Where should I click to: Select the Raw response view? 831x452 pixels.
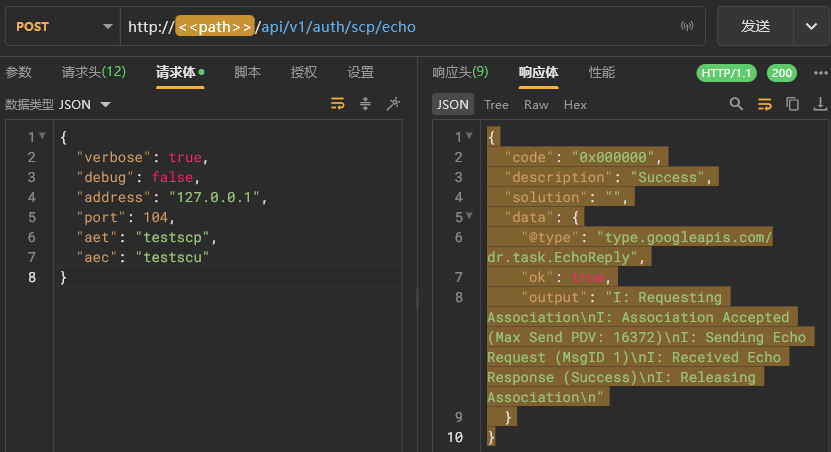[x=536, y=104]
